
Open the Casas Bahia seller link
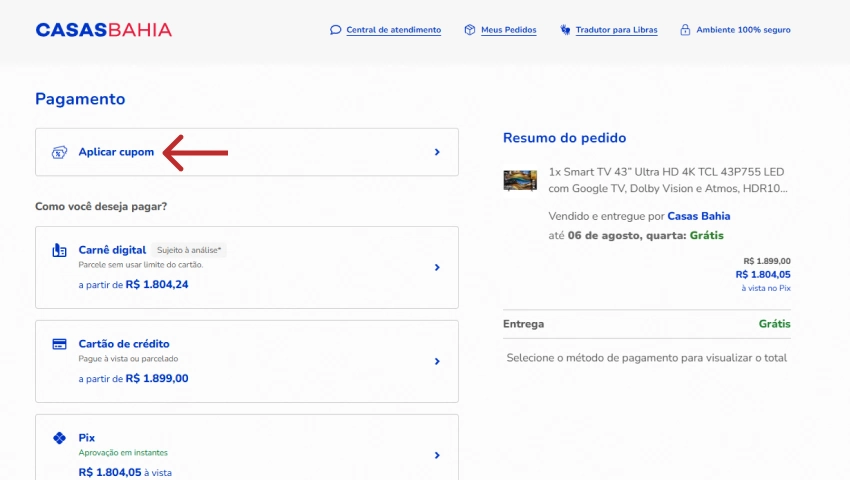(x=698, y=216)
